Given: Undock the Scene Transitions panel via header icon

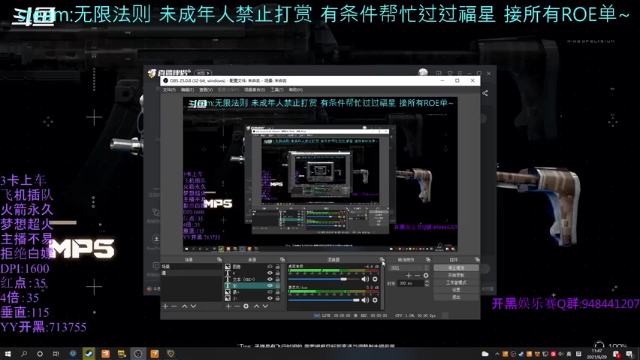Looking at the screenshot, I should click(428, 260).
